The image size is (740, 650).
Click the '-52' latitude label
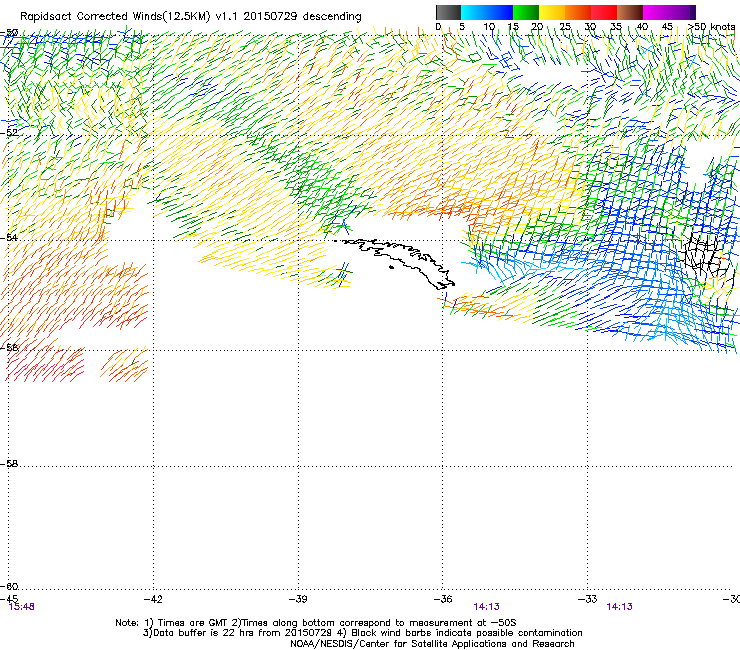9,133
